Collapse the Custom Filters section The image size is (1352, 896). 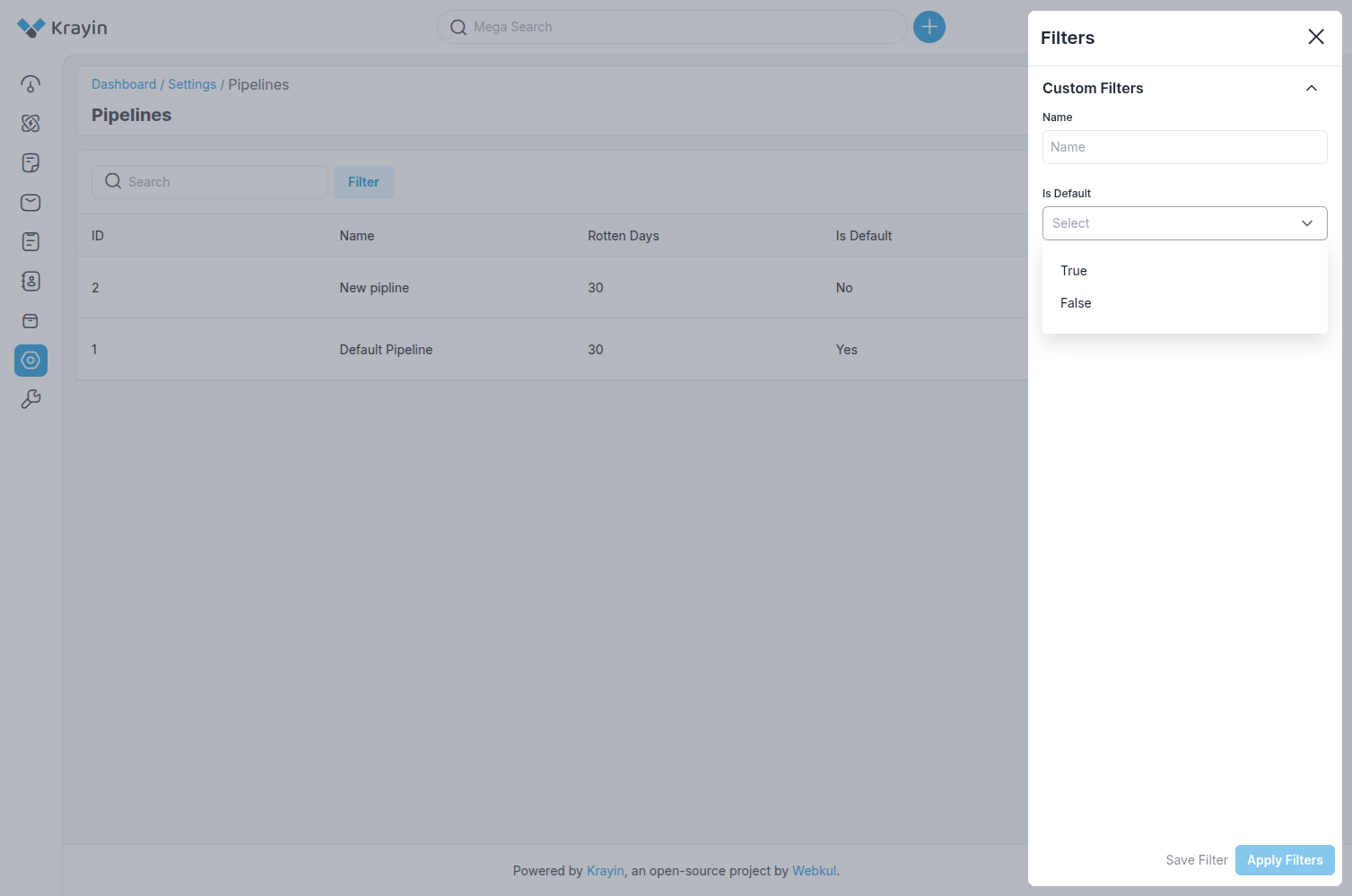click(x=1312, y=88)
